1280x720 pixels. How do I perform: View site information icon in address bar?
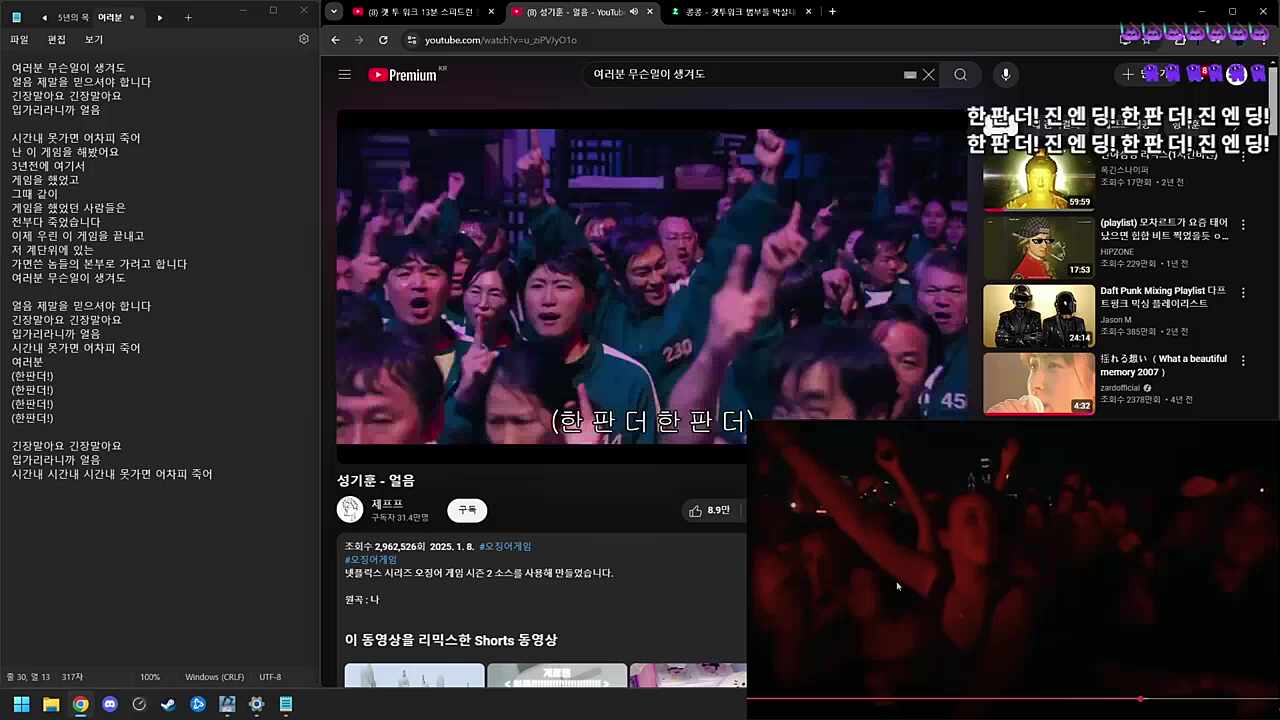tap(410, 40)
